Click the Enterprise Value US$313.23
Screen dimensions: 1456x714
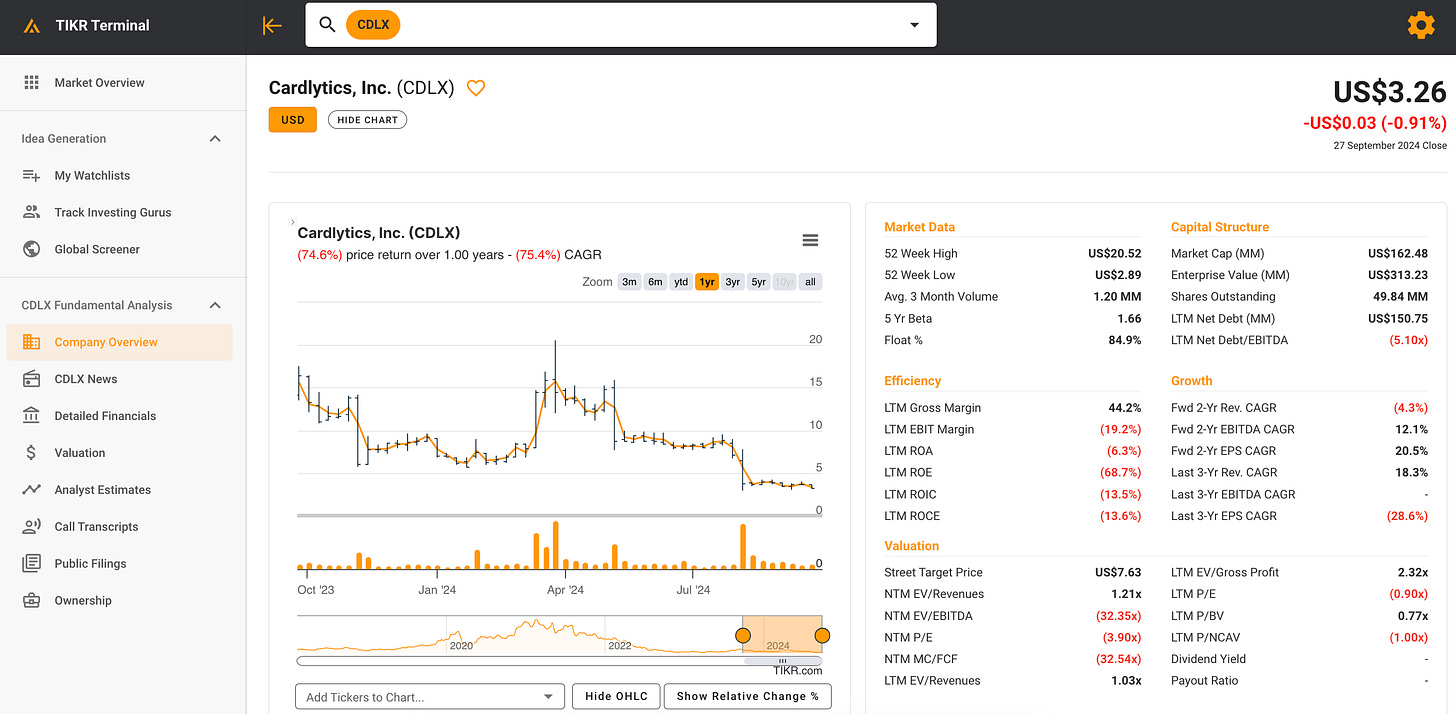[x=1398, y=275]
